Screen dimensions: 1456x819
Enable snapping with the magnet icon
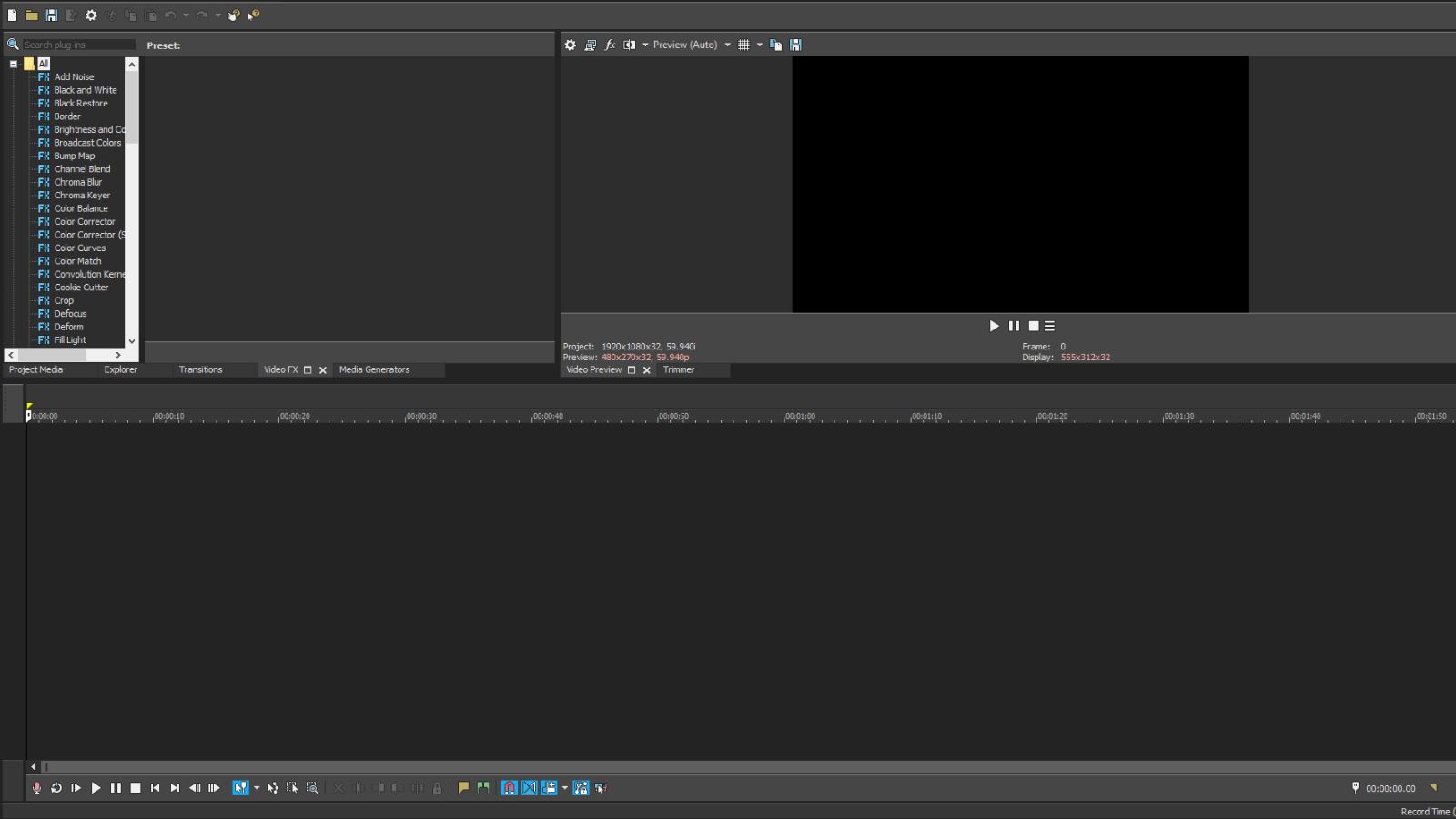pyautogui.click(x=510, y=788)
